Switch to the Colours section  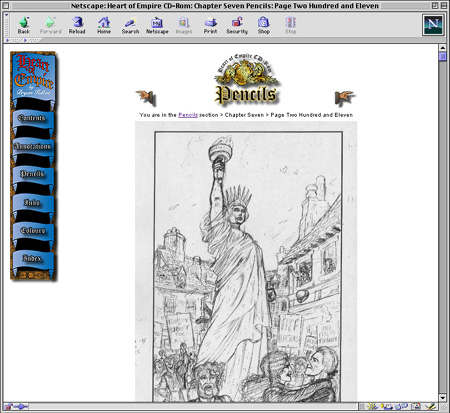point(32,231)
